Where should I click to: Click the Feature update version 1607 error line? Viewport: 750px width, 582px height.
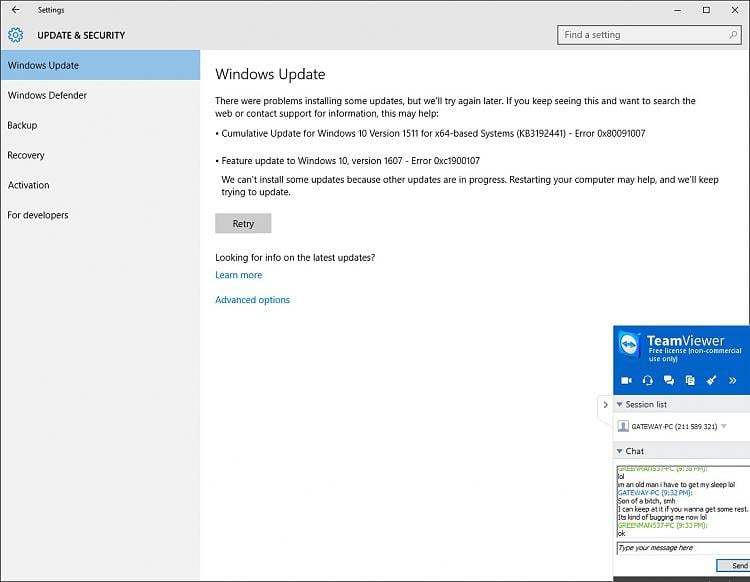click(350, 161)
